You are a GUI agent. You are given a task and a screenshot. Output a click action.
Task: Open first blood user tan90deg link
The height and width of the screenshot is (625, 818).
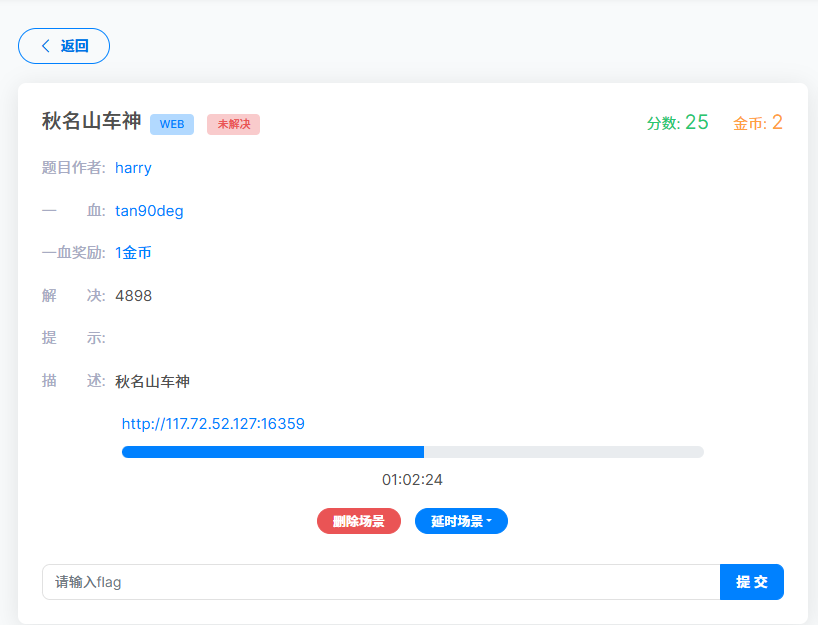coord(149,211)
